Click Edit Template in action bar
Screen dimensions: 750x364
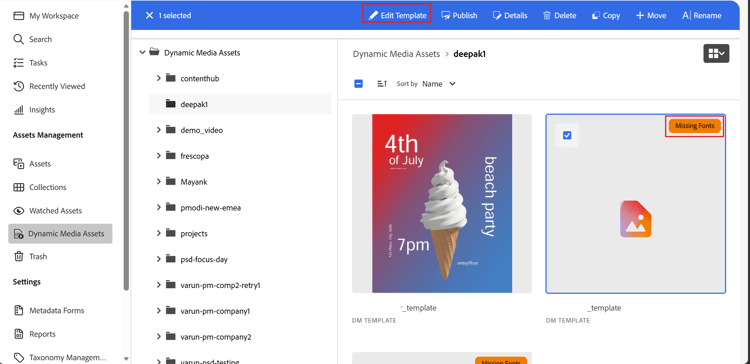click(x=397, y=15)
